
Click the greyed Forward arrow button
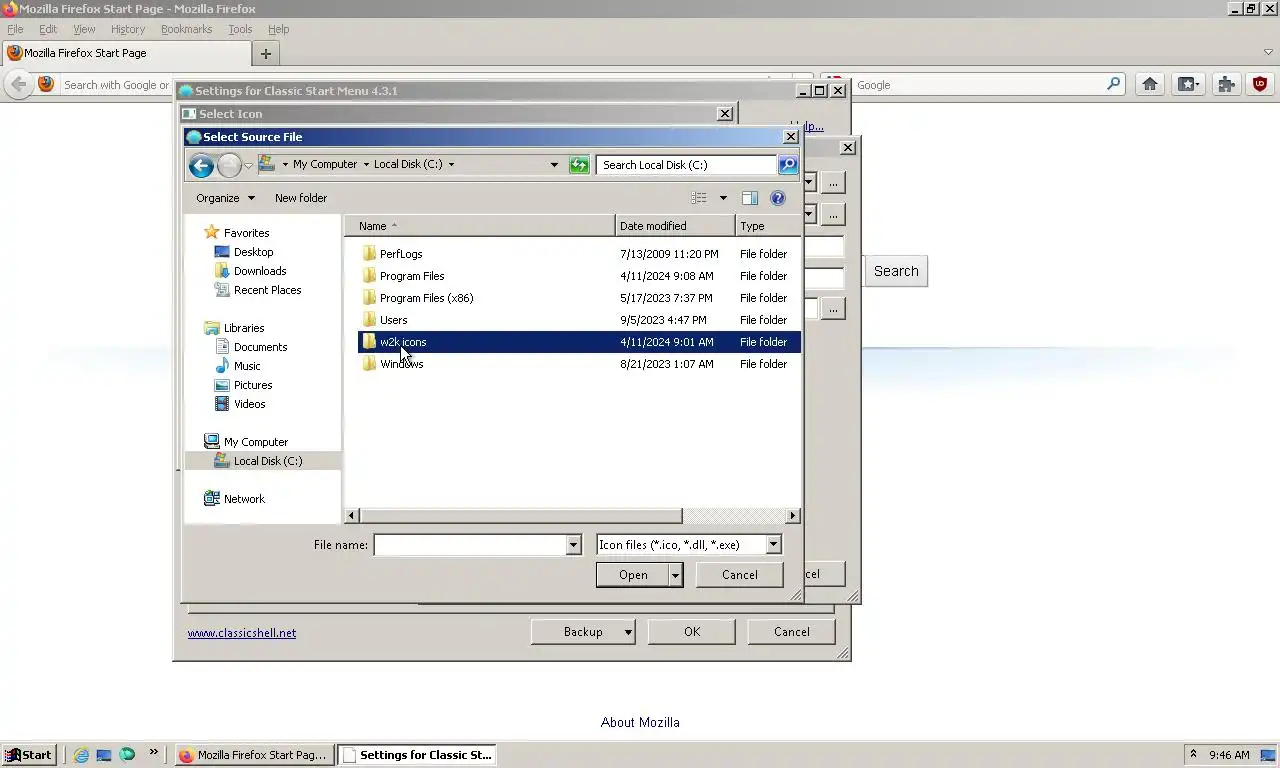[229, 165]
